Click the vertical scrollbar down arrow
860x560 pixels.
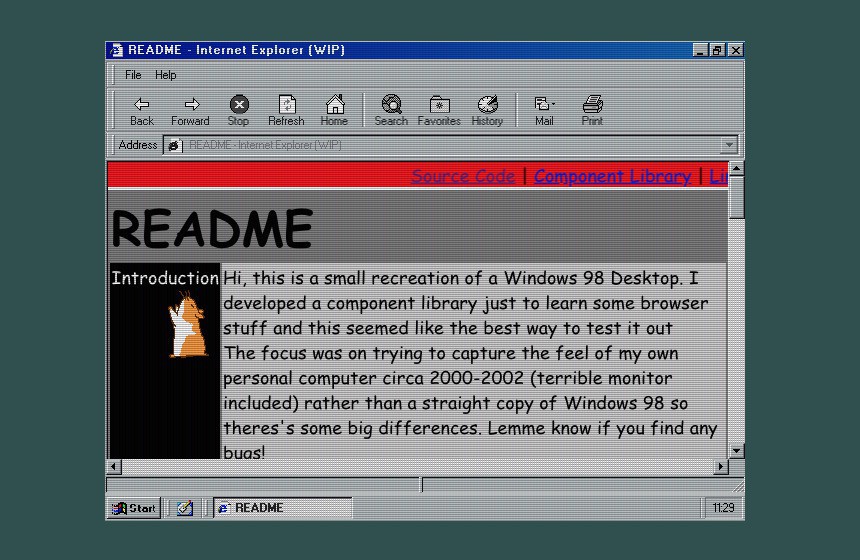point(737,451)
